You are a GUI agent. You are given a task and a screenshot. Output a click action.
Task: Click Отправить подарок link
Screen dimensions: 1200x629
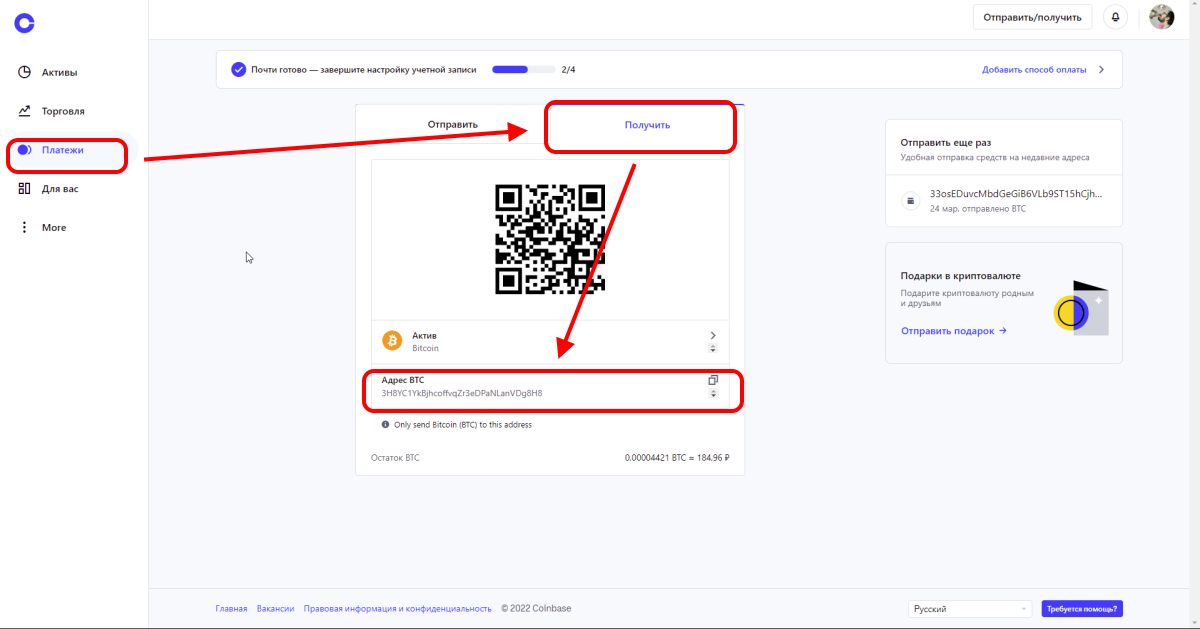click(953, 330)
